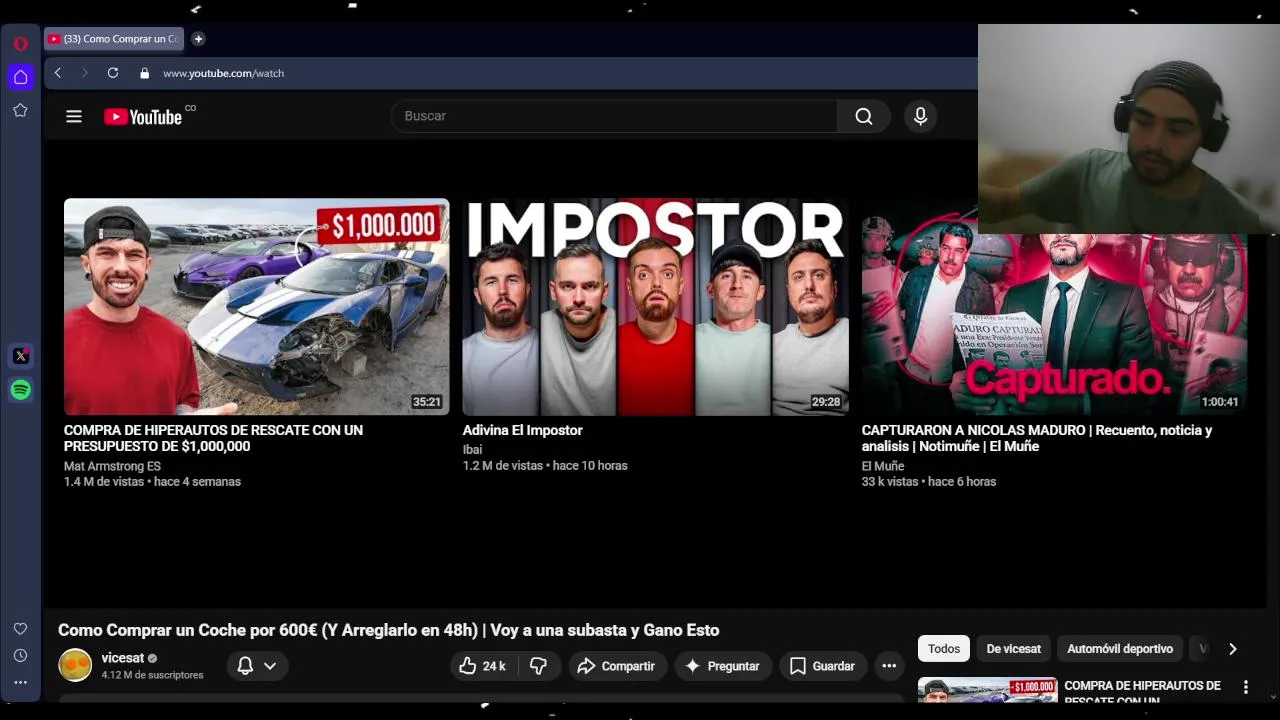Open the sidebar history clock icon
Screen dimensions: 1280x720
click(x=20, y=656)
